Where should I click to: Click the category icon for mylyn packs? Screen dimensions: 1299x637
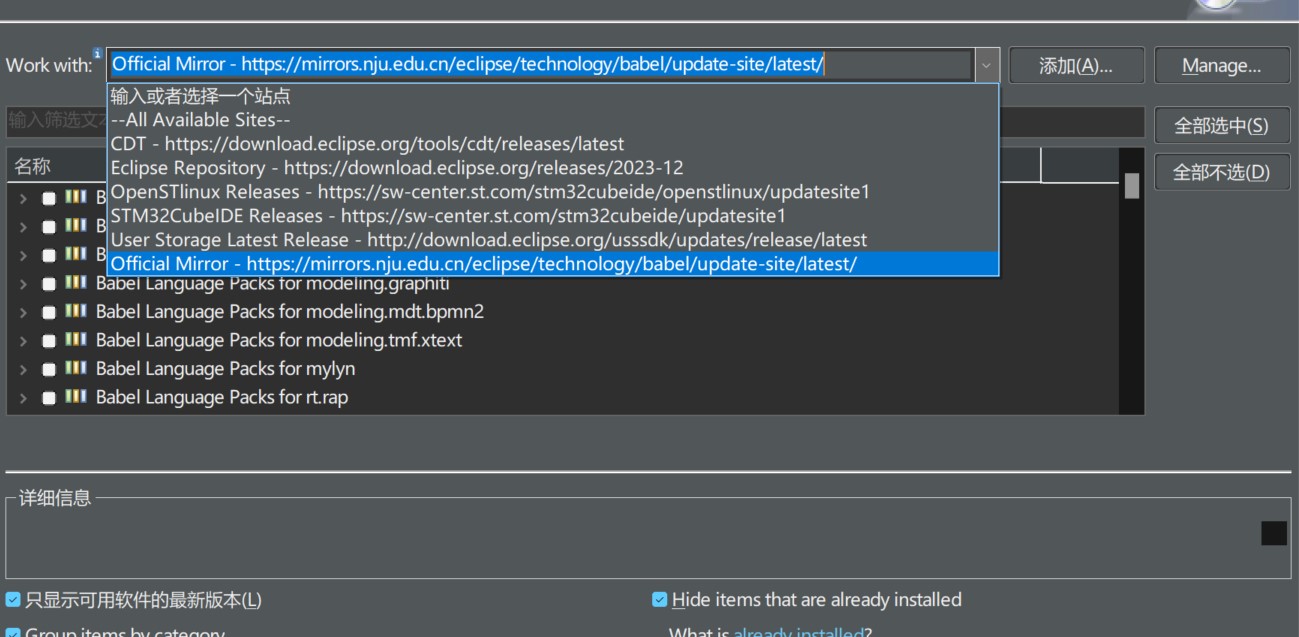click(x=75, y=368)
